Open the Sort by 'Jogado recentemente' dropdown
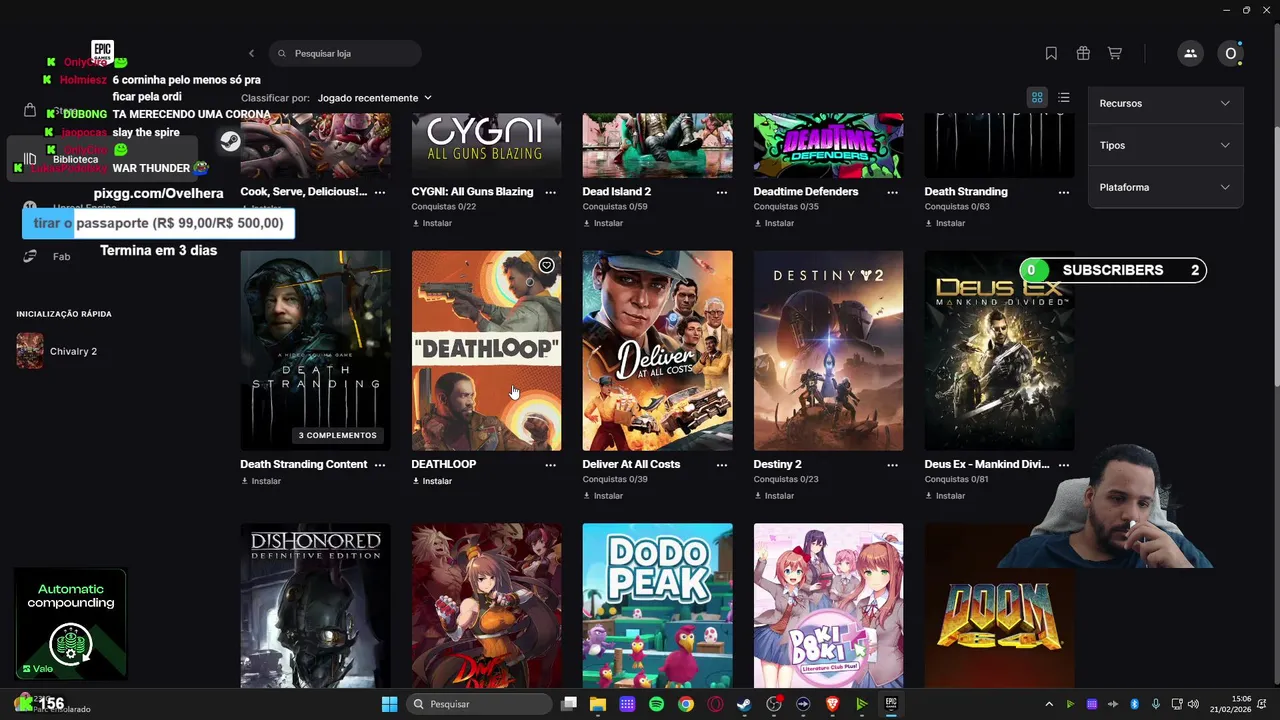Image resolution: width=1280 pixels, height=720 pixels. [x=375, y=98]
